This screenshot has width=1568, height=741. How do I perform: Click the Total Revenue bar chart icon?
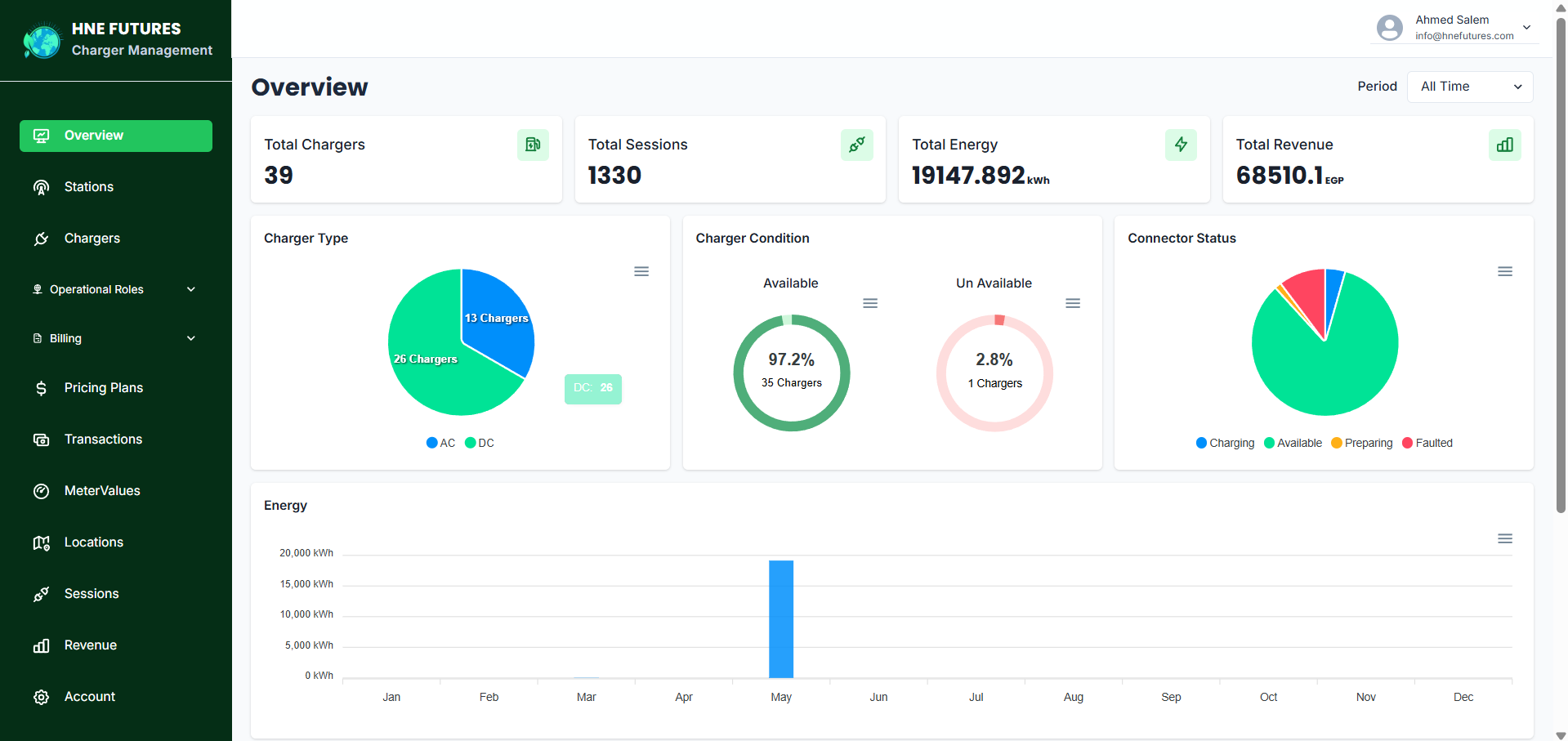coord(1505,145)
